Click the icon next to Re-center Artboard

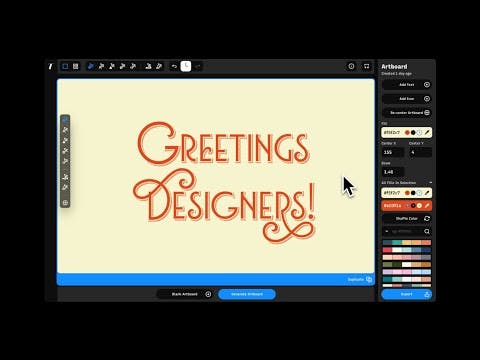click(x=427, y=113)
